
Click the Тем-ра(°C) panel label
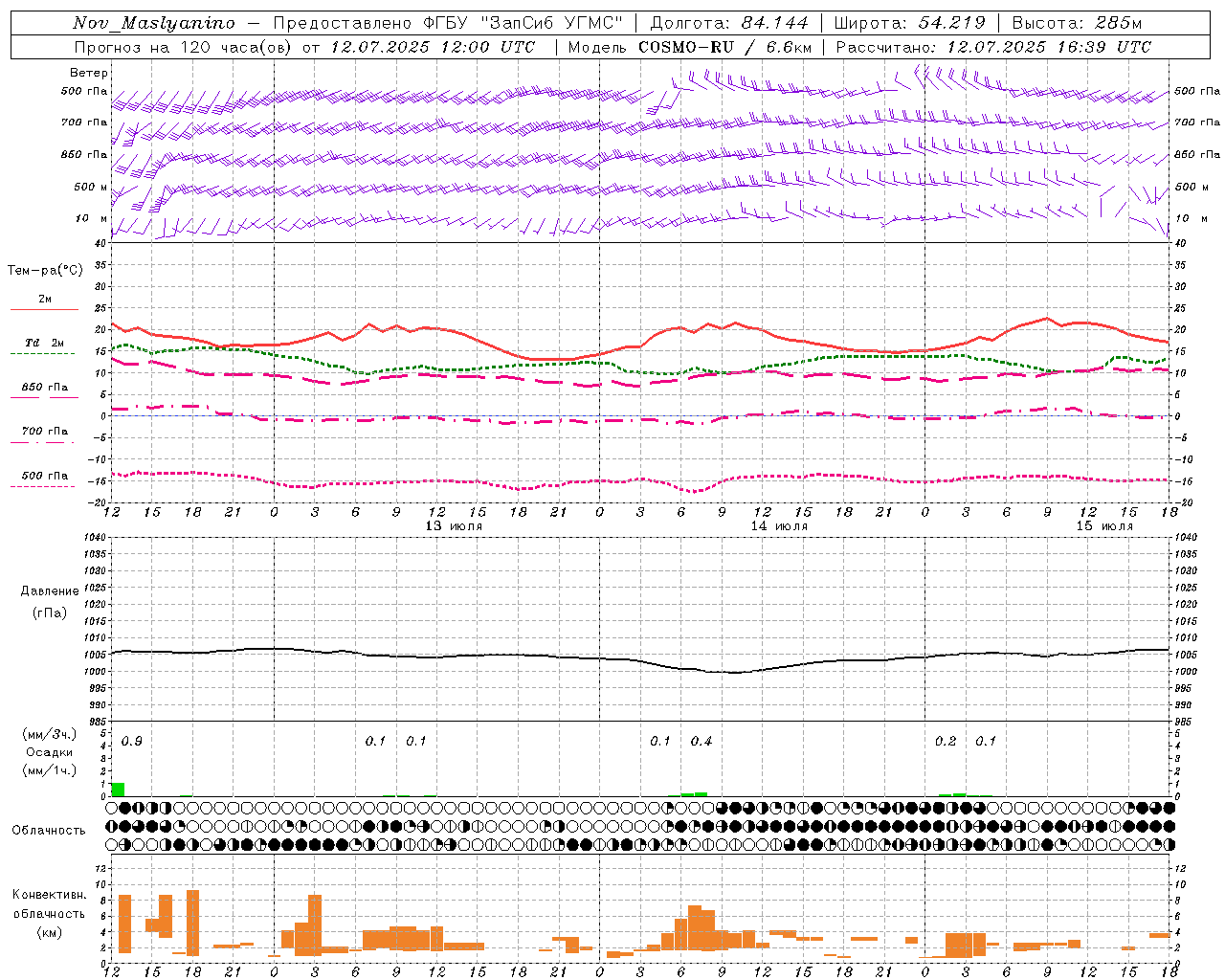click(45, 271)
